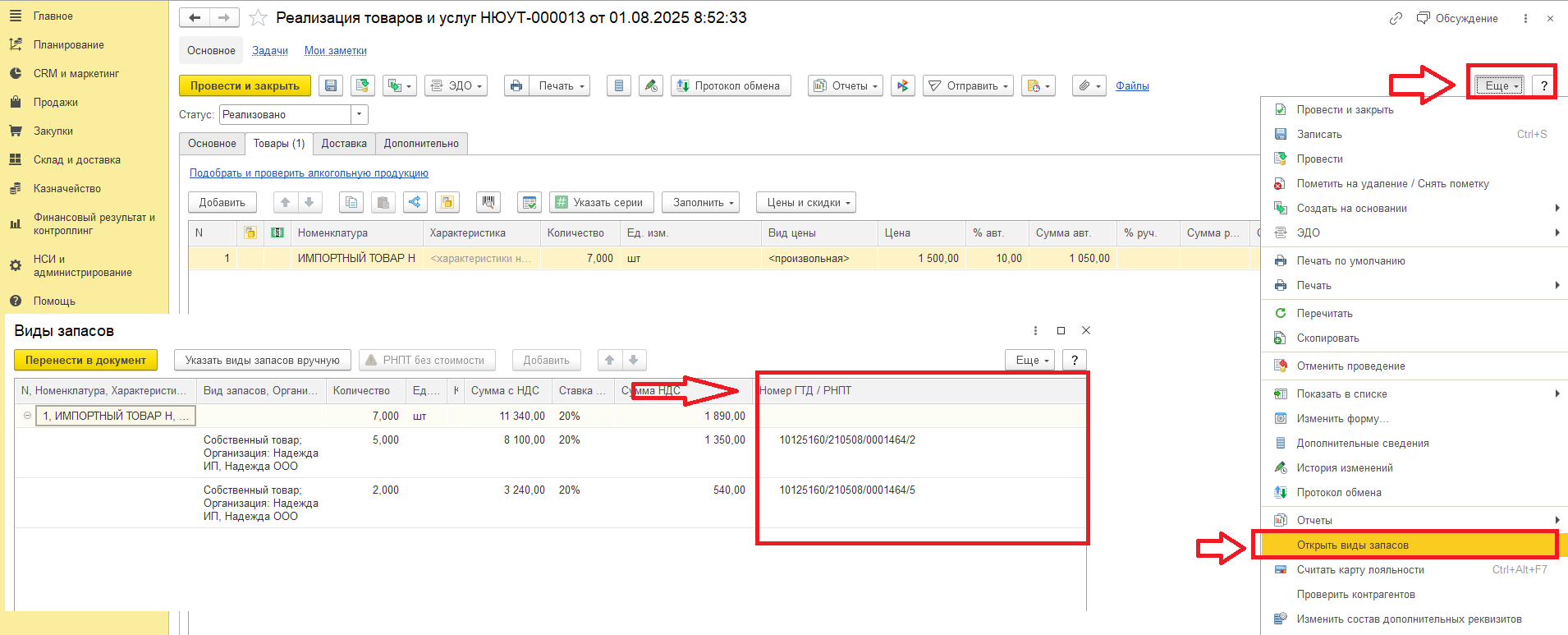This screenshot has height=635, width=1568.
Task: Click the get link icon near Обсуждение
Action: click(1396, 18)
